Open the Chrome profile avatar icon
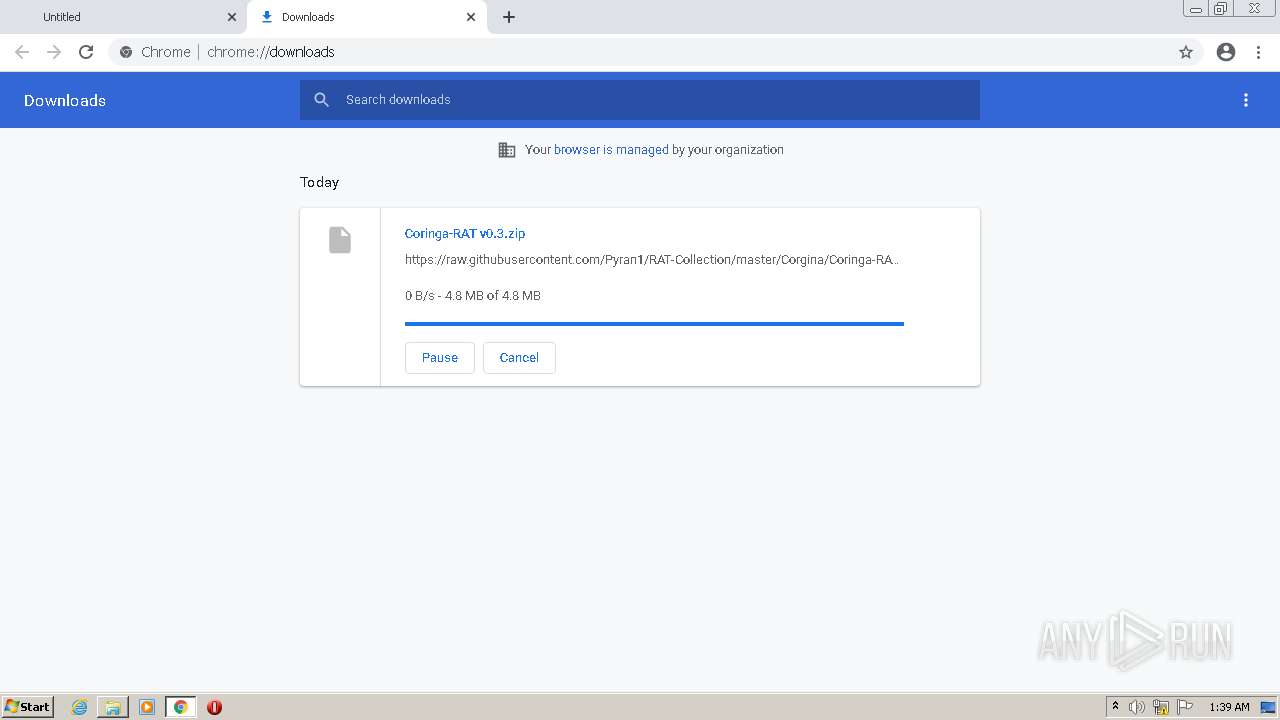The height and width of the screenshot is (720, 1280). pos(1226,52)
